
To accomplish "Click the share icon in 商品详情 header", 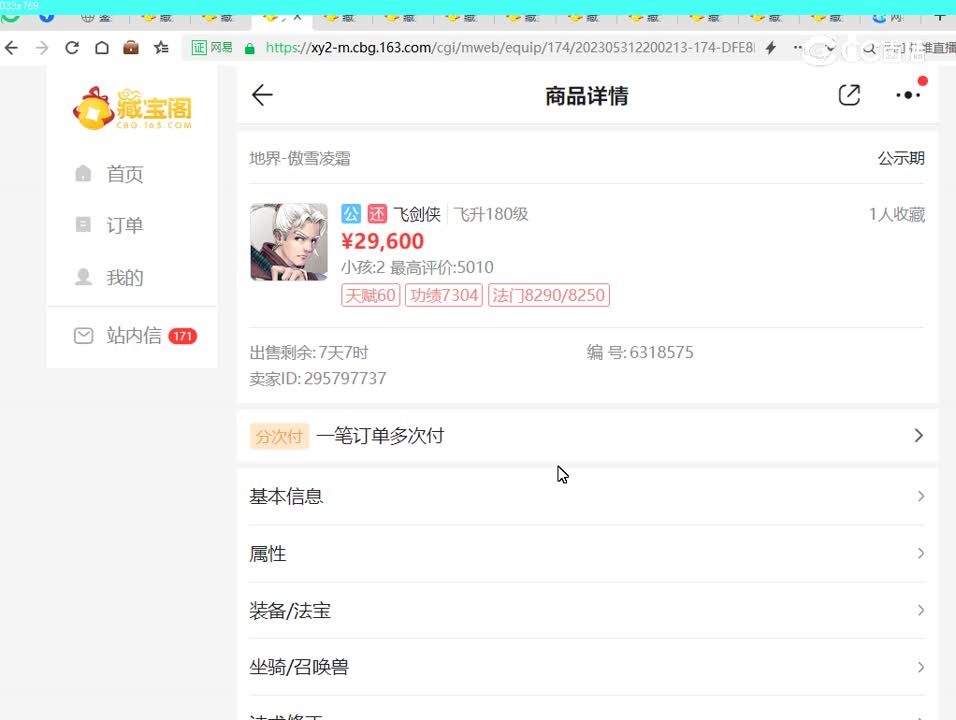I will [849, 95].
